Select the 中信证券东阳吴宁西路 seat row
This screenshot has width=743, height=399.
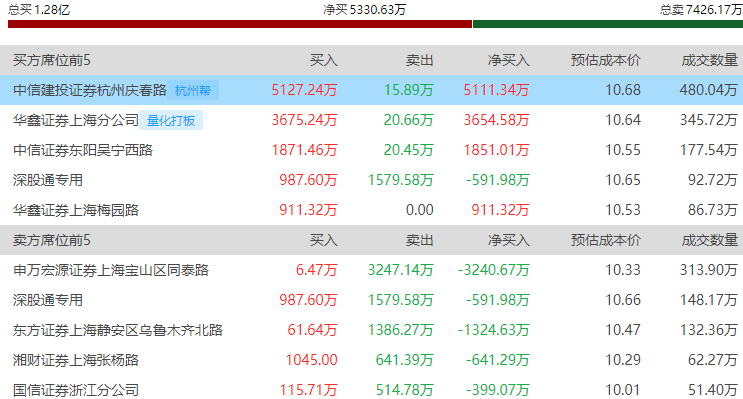(x=372, y=150)
